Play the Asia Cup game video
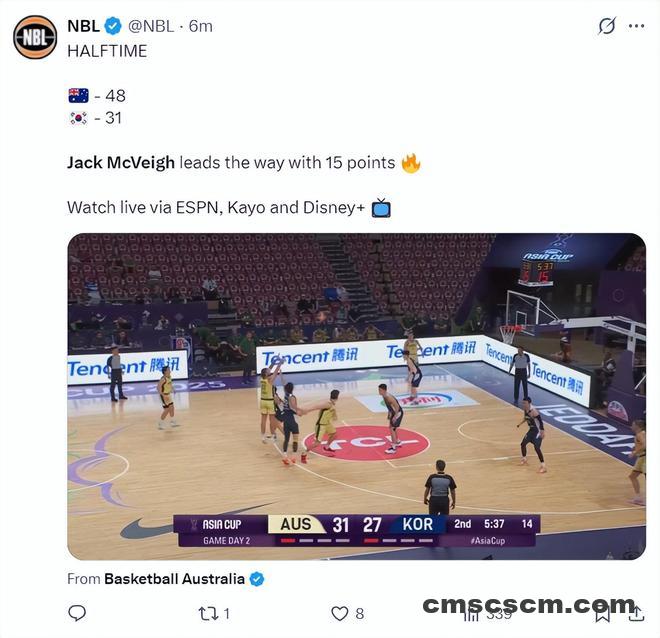This screenshot has width=660, height=638. click(357, 396)
